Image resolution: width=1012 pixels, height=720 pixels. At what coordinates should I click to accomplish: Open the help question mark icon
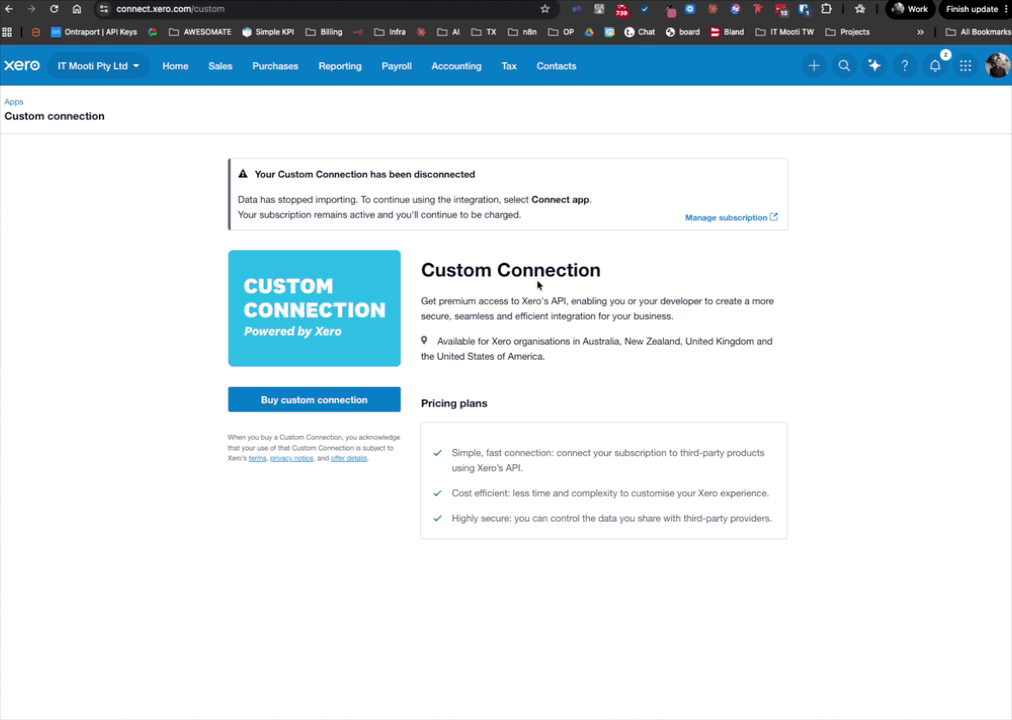pos(904,66)
